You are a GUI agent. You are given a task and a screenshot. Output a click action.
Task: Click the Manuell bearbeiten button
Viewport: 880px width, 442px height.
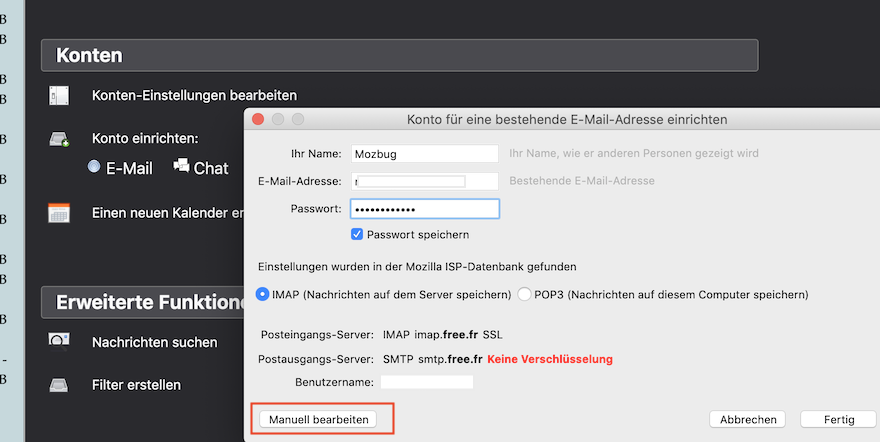tap(318, 419)
